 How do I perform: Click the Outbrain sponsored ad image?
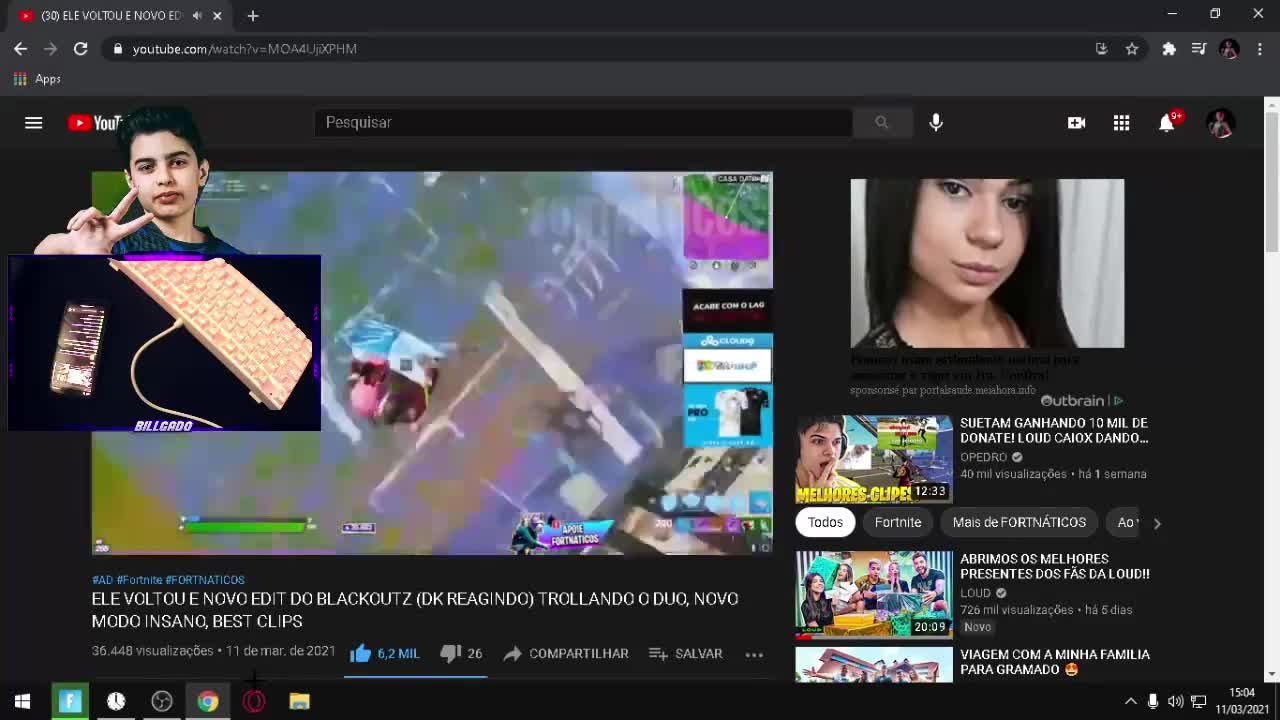pyautogui.click(x=987, y=263)
